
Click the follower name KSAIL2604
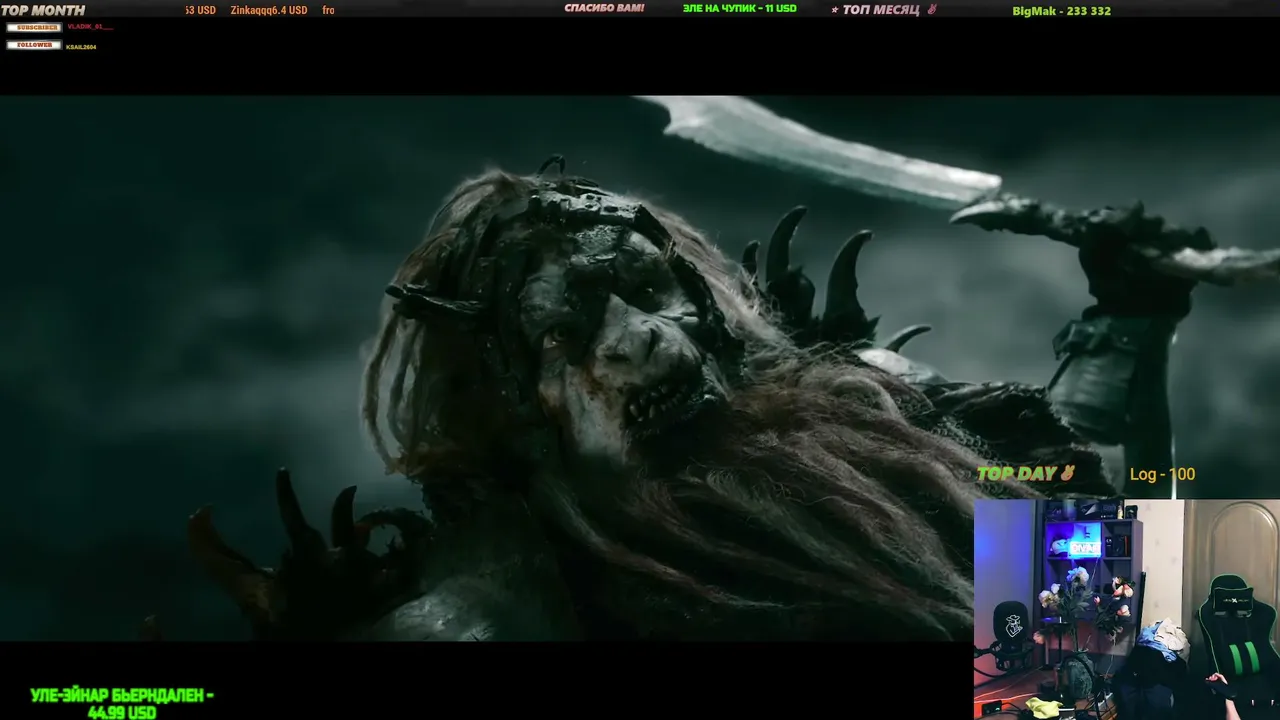[x=81, y=47]
